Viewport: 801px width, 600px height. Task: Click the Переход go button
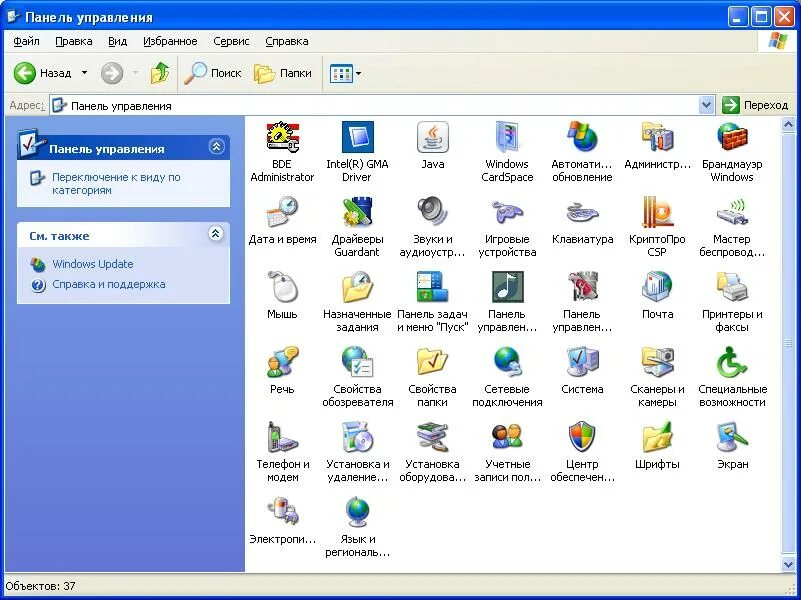pos(755,105)
